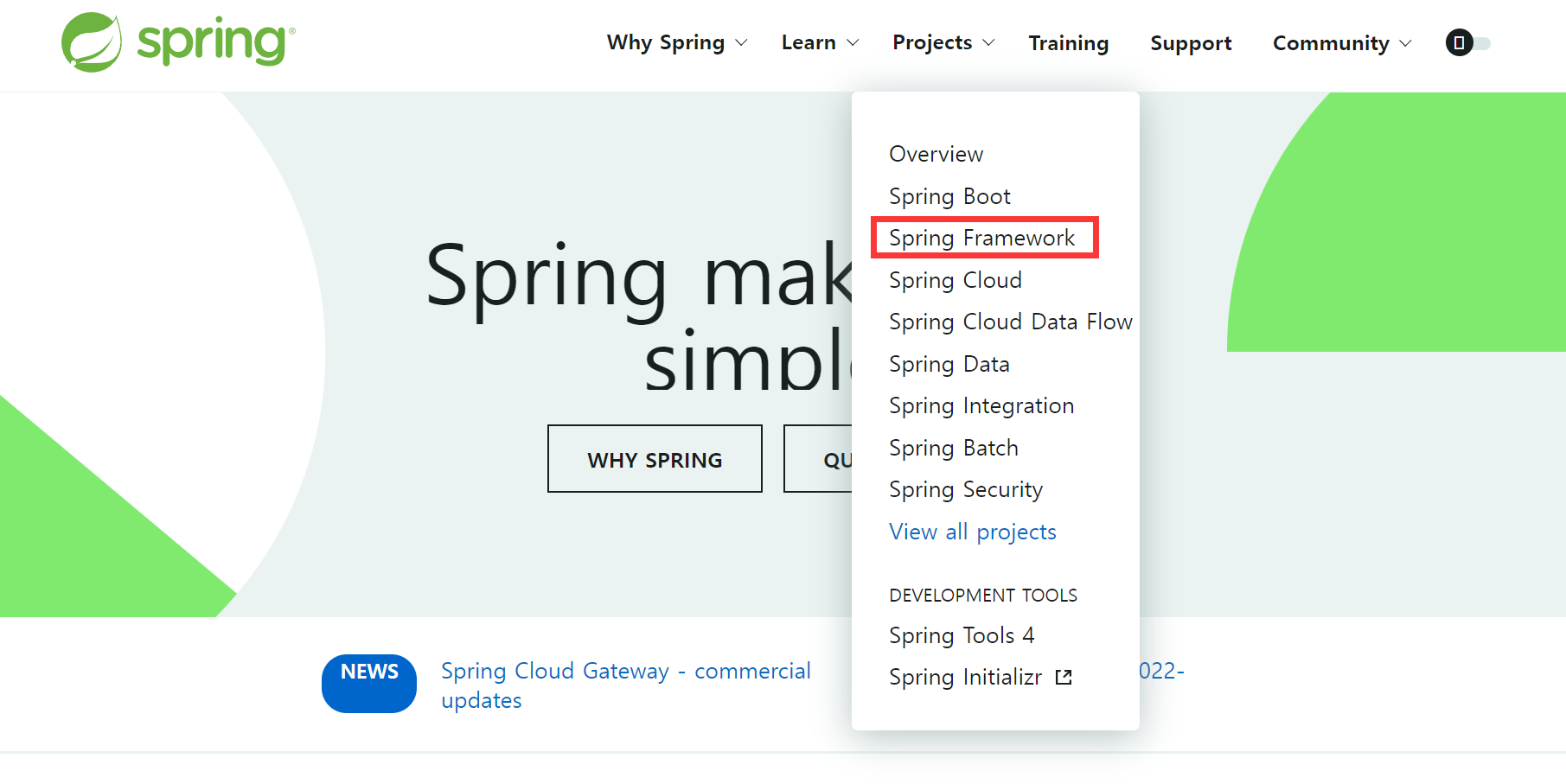
Task: Collapse the Projects dropdown menu
Action: (x=943, y=43)
